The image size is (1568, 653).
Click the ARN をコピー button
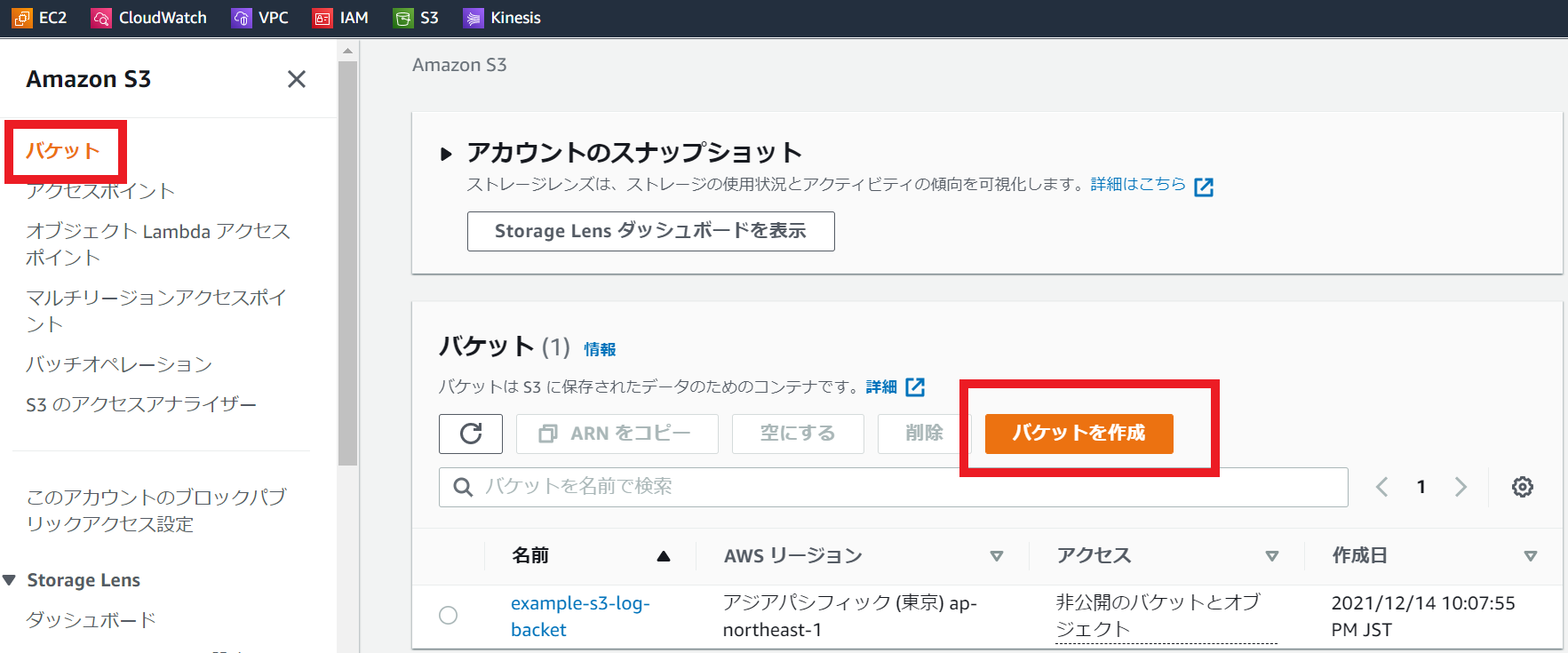tap(617, 434)
